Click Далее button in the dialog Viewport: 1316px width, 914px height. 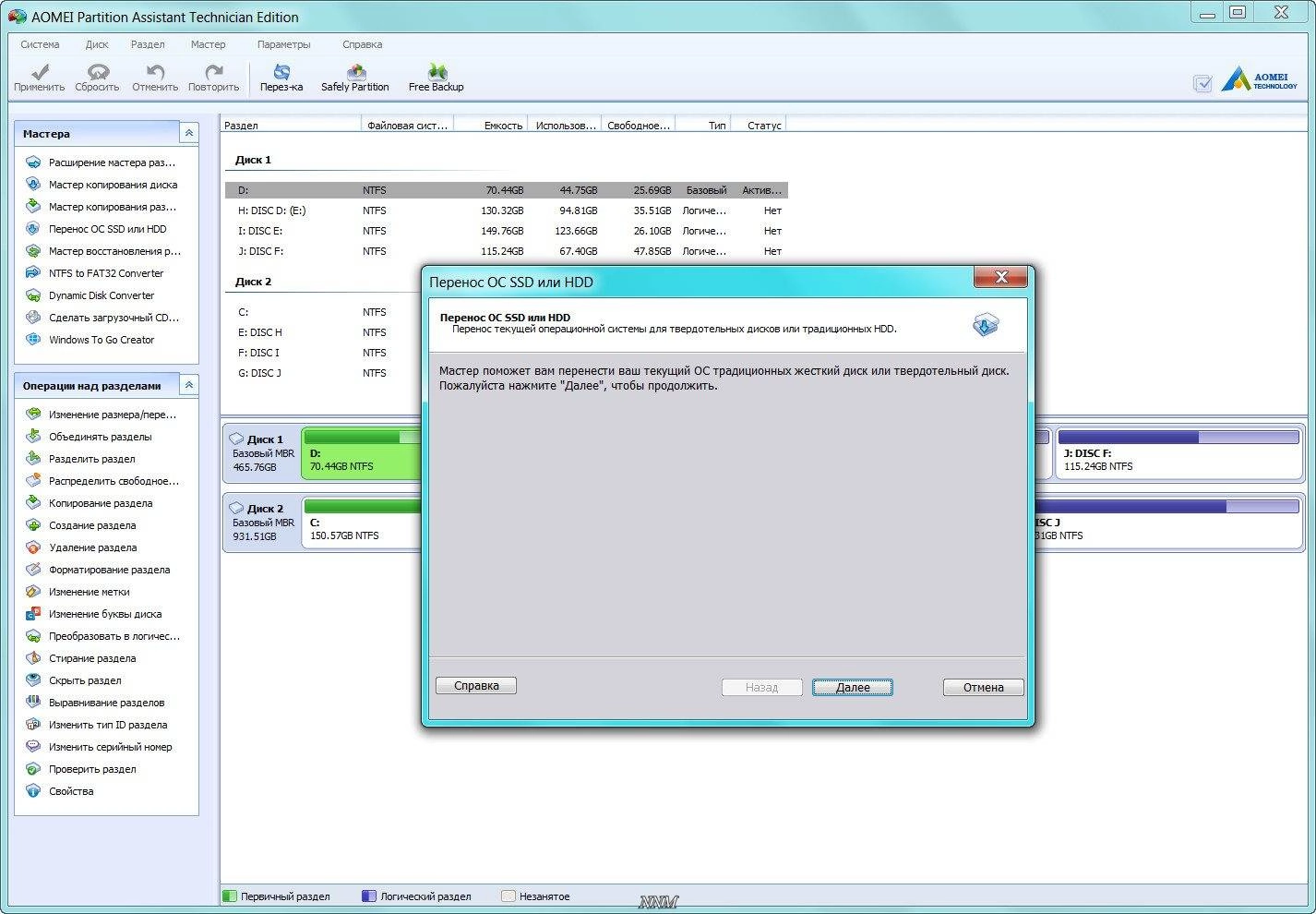[x=853, y=687]
